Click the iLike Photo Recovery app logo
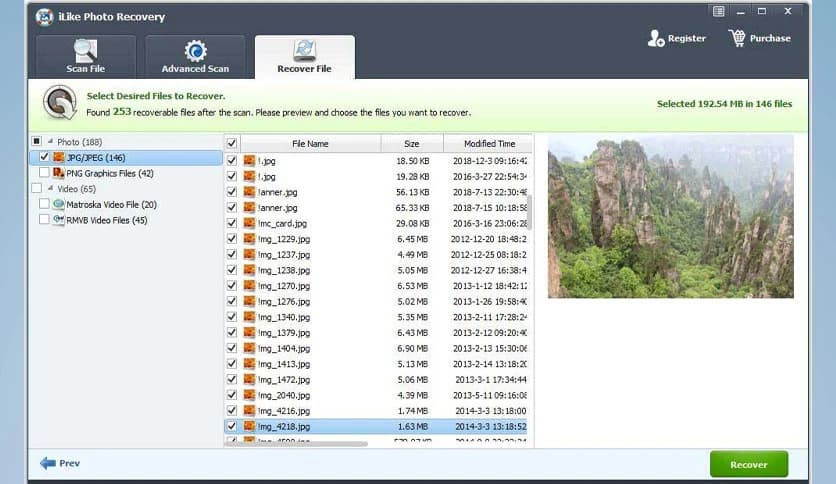Viewport: 836px width, 484px height. point(44,17)
